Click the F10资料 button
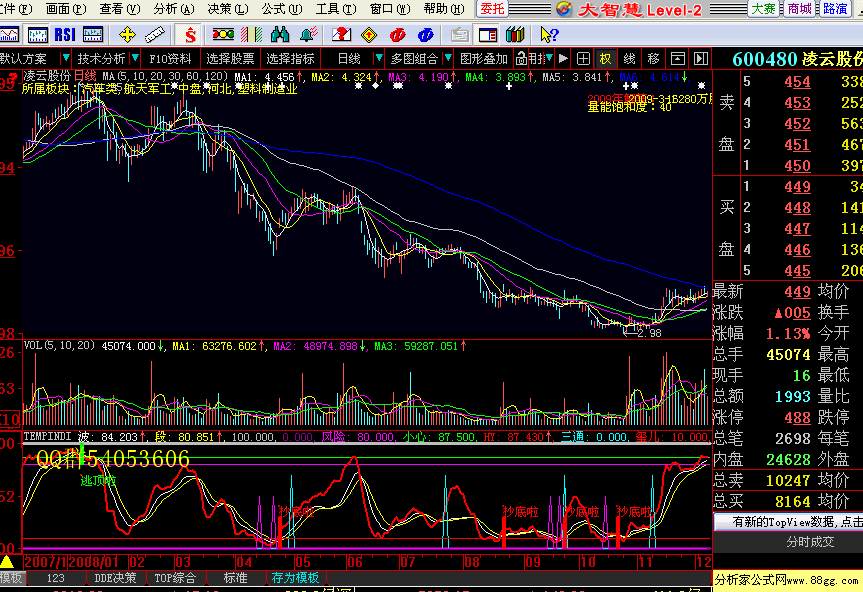 click(170, 58)
